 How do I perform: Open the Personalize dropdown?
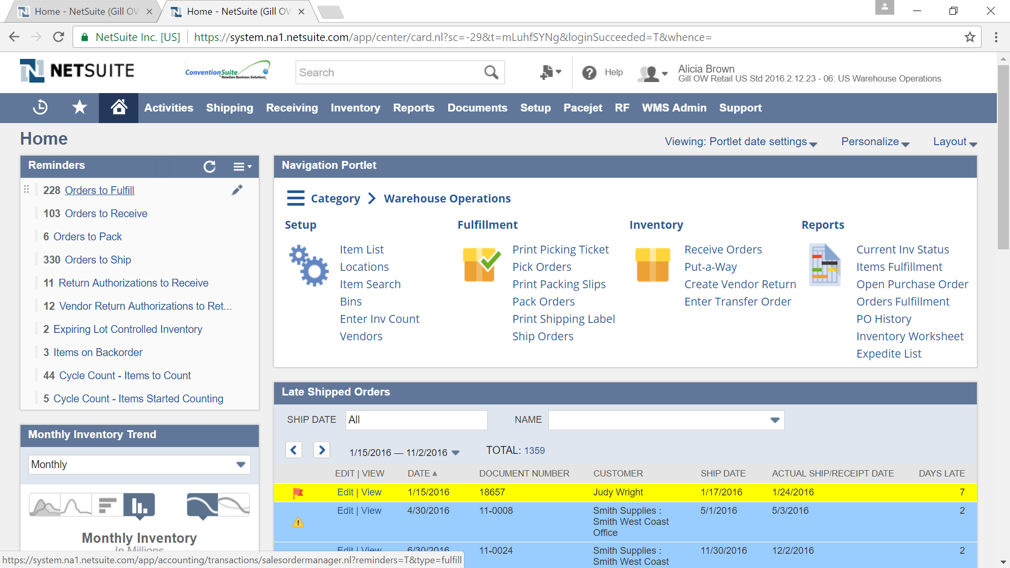point(875,142)
